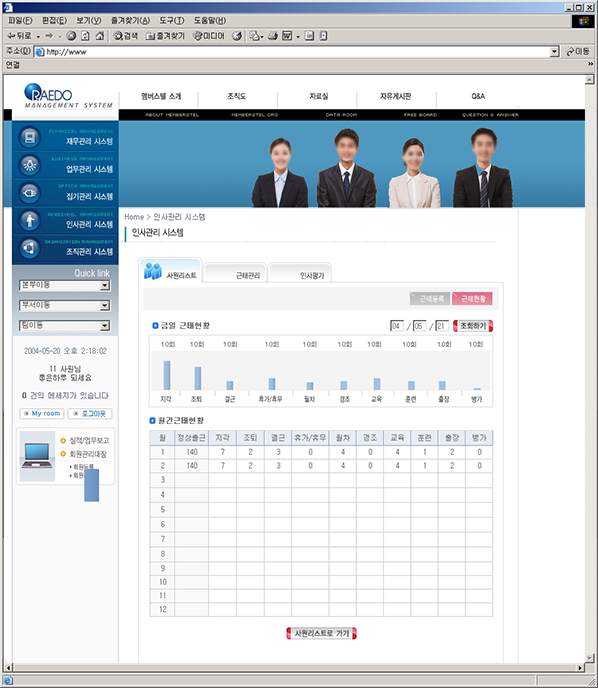This screenshot has height=688, width=598.
Task: Click the Print toolbar icon
Action: click(273, 36)
